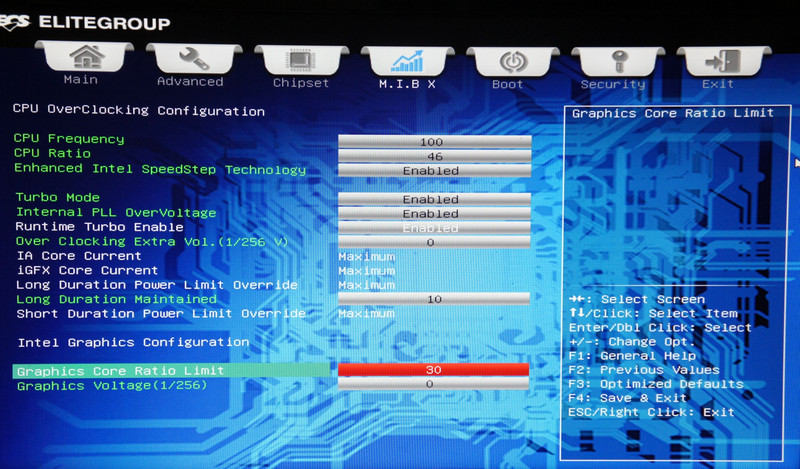Edit the CPU Ratio value 46

[434, 156]
